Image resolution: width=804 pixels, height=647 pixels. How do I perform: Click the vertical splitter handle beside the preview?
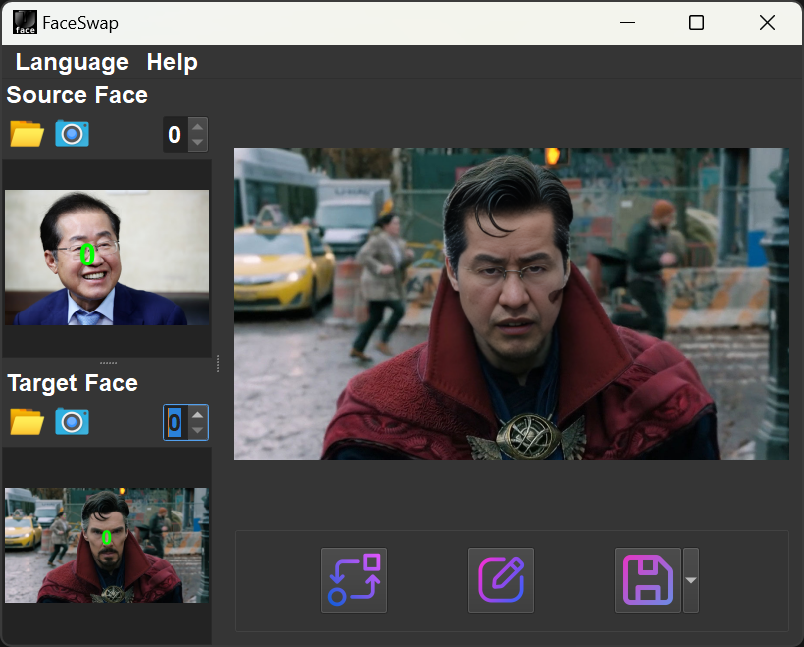218,363
